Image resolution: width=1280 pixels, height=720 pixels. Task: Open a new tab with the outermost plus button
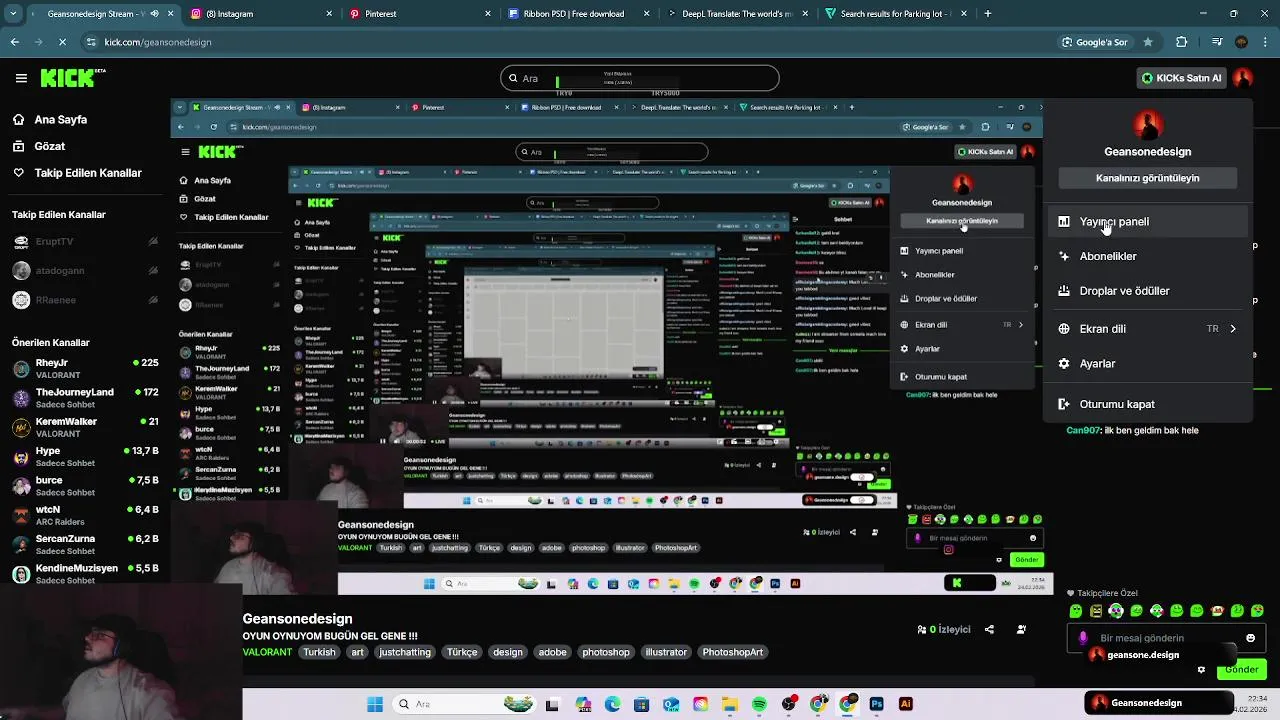click(x=988, y=14)
